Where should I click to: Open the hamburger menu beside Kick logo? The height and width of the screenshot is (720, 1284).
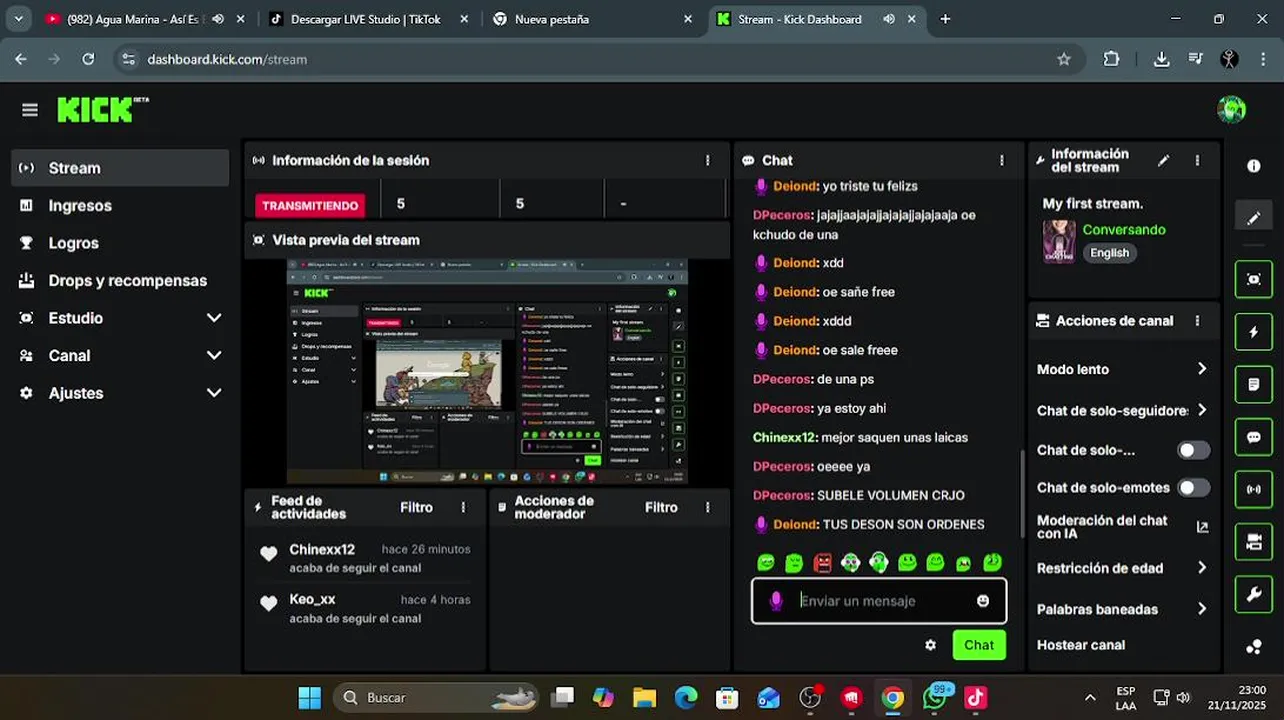[30, 110]
